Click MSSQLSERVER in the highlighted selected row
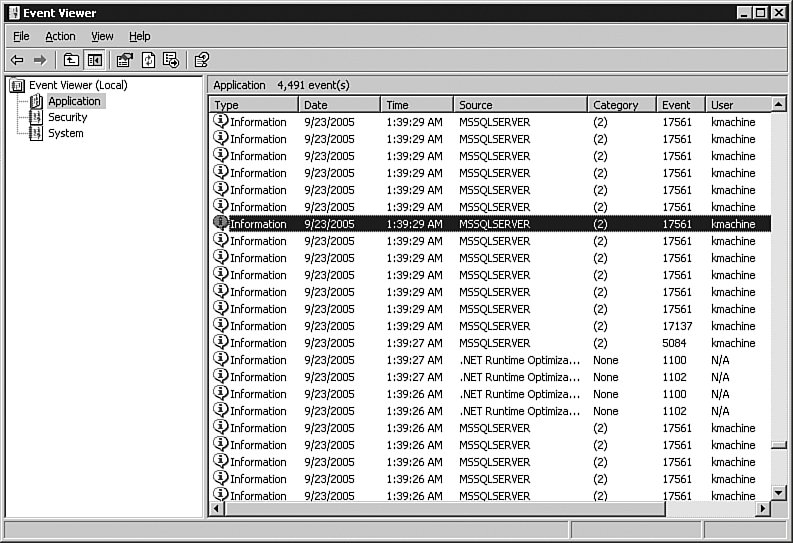The width and height of the screenshot is (793, 543). click(x=495, y=224)
